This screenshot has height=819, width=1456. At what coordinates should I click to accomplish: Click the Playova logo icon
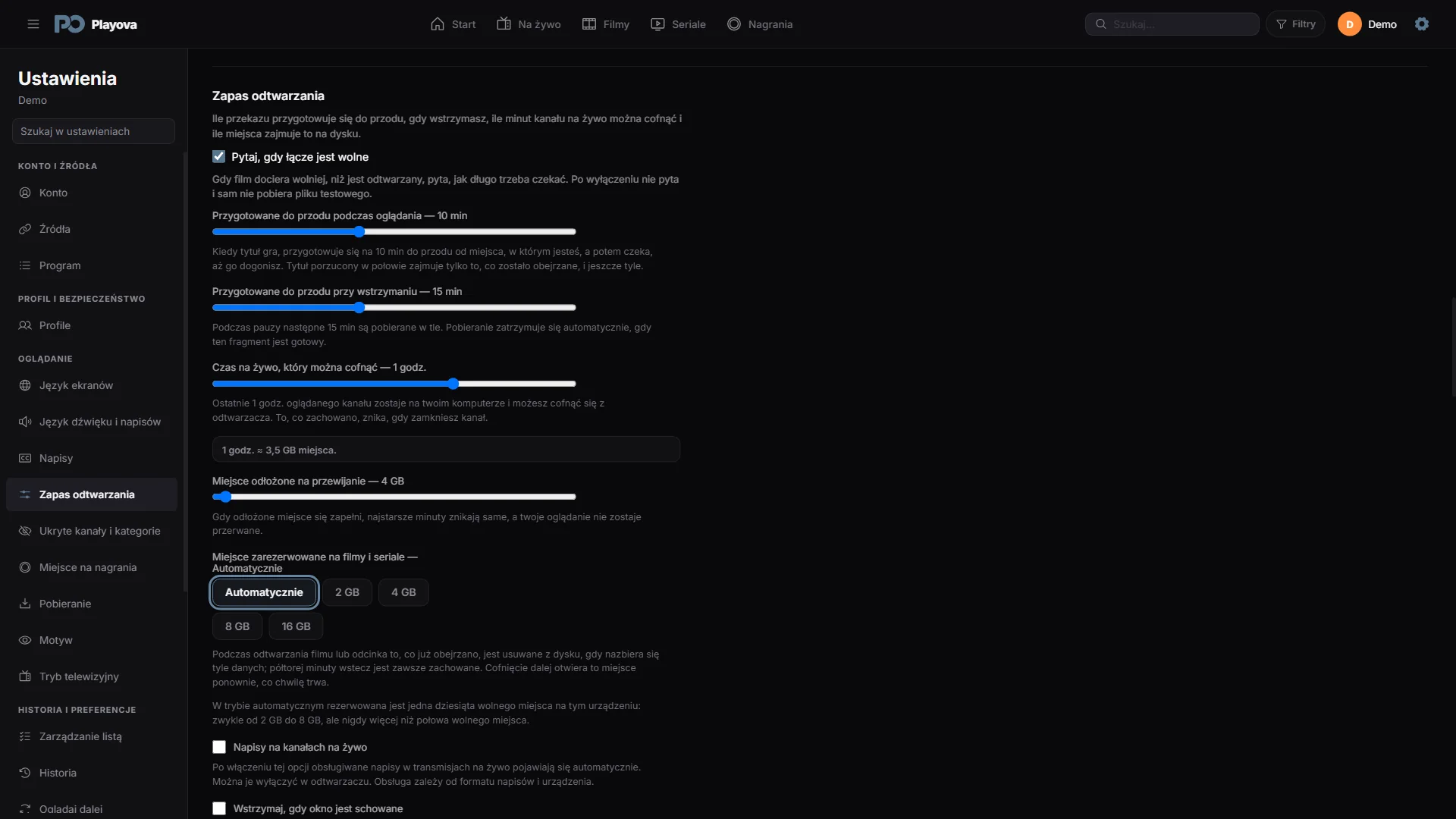(x=69, y=24)
